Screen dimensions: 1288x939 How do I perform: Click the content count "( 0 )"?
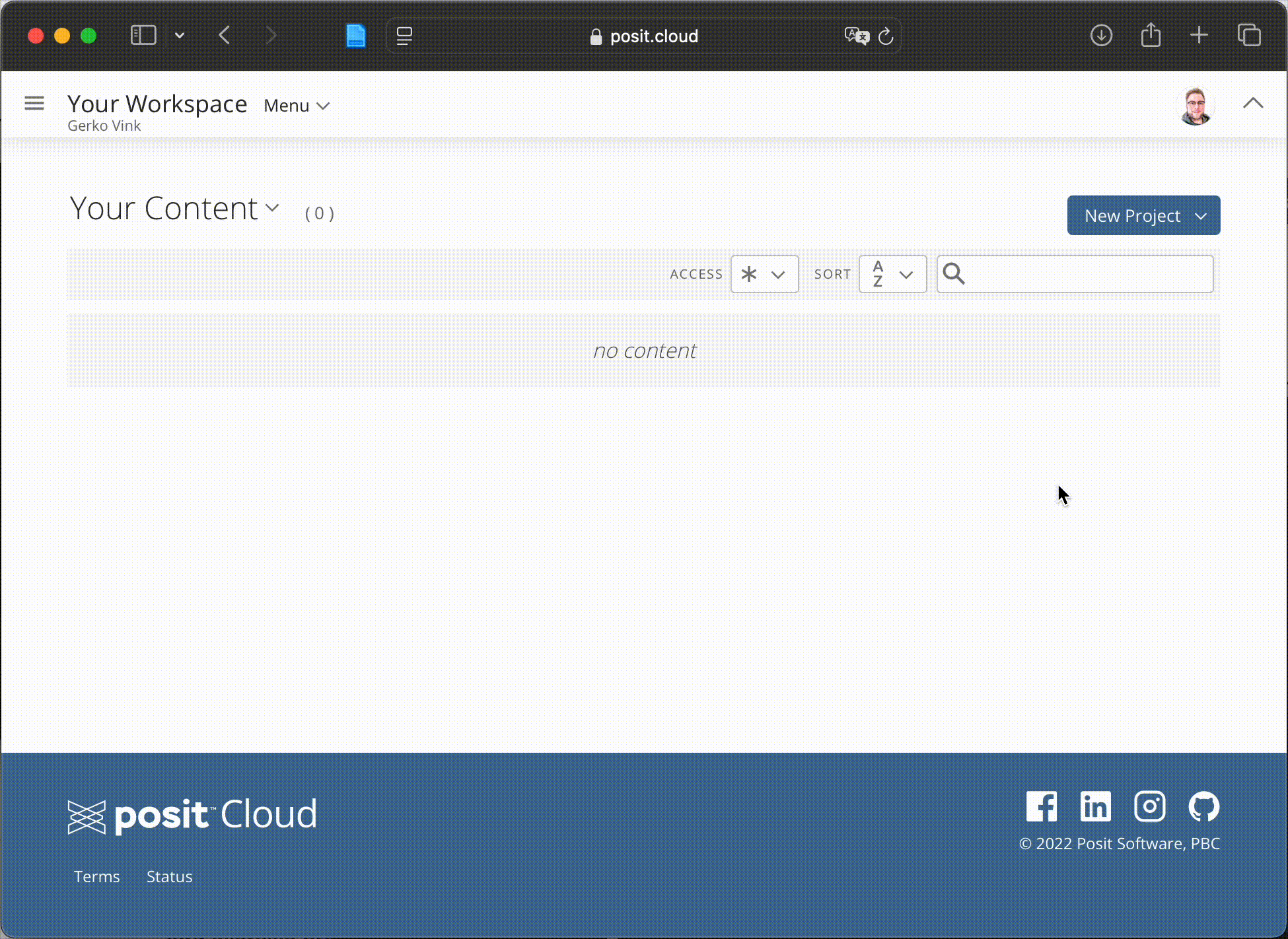(x=320, y=213)
